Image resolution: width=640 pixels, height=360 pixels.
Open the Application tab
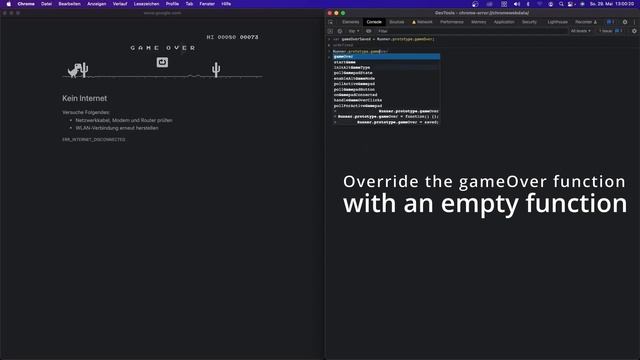pos(504,22)
